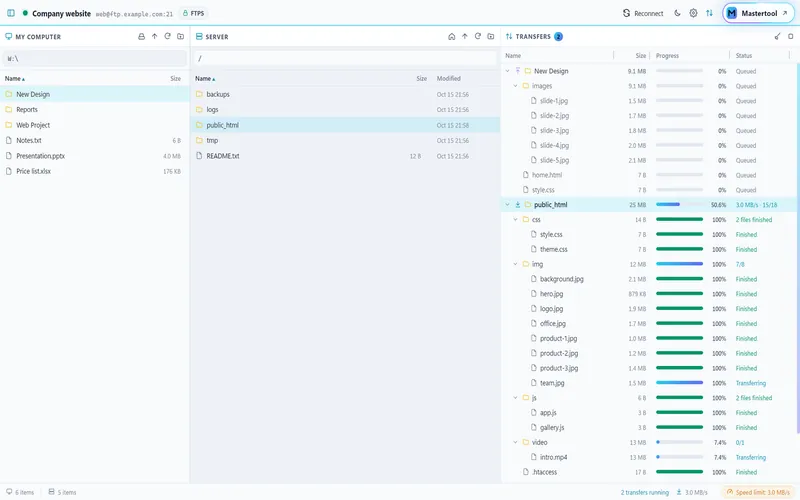This screenshot has height=500, width=800.
Task: Select background.jpg transfer row
Action: [649, 279]
